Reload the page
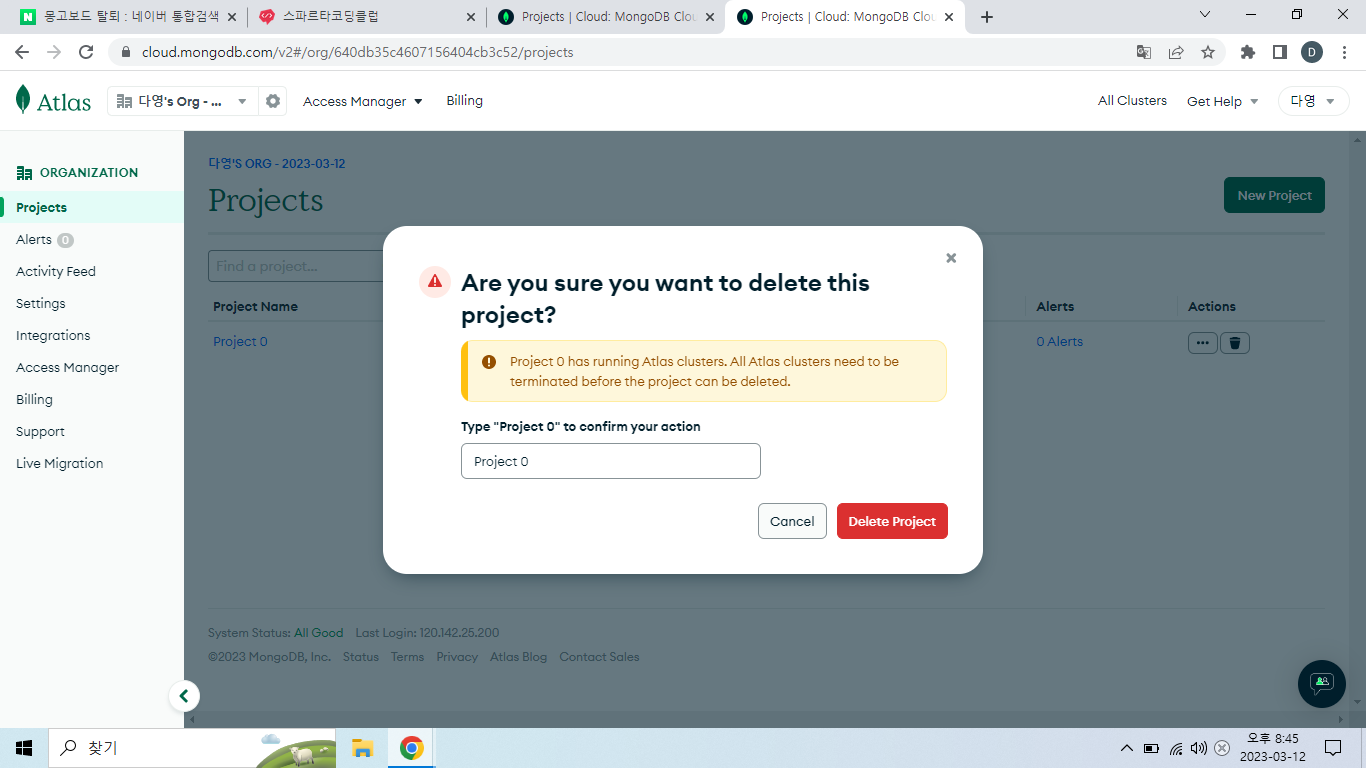The height and width of the screenshot is (768, 1366). click(86, 52)
